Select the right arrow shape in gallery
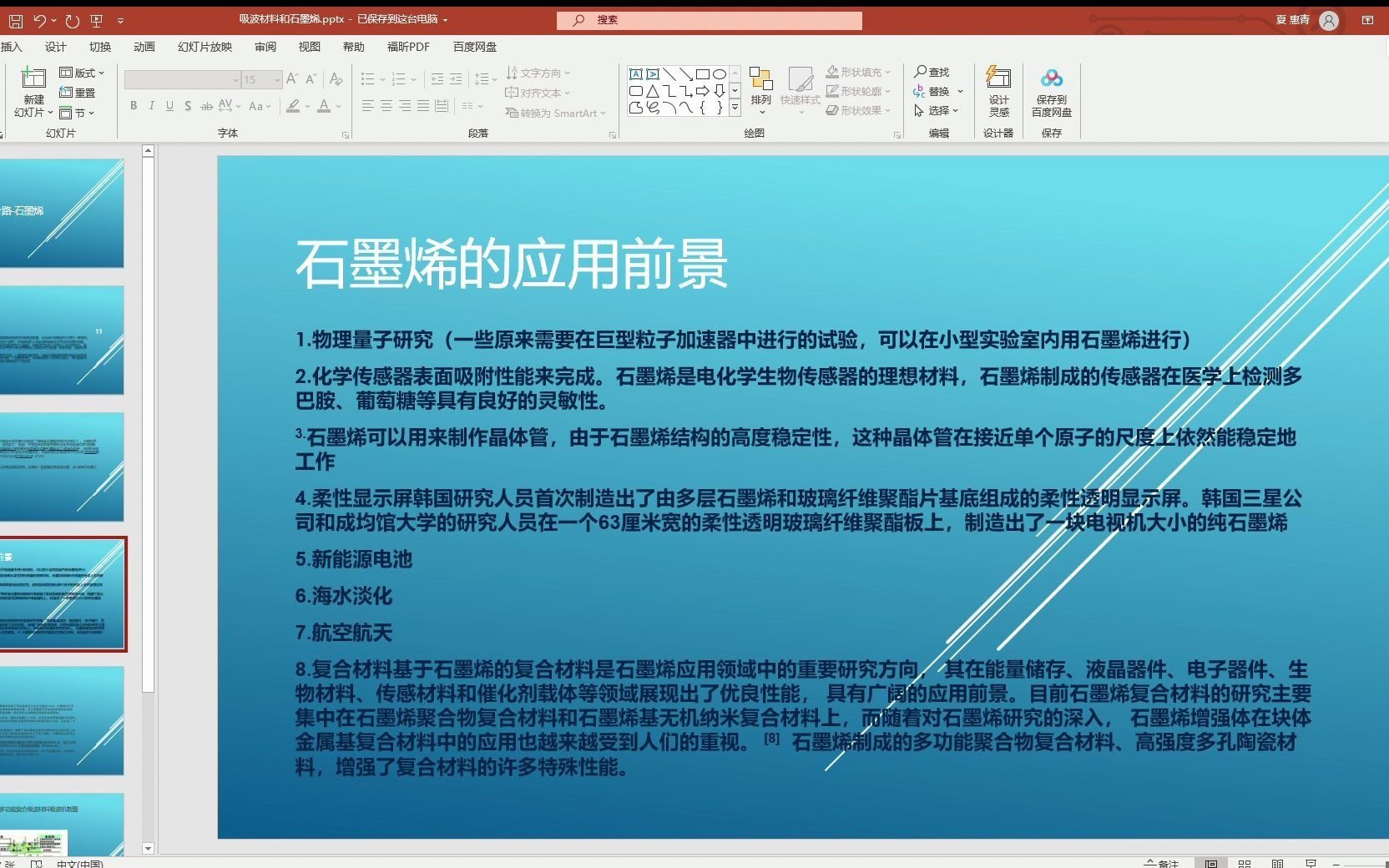 703,91
